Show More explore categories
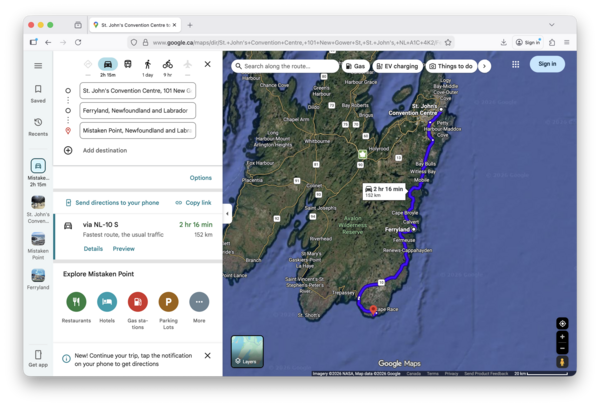 [x=199, y=302]
